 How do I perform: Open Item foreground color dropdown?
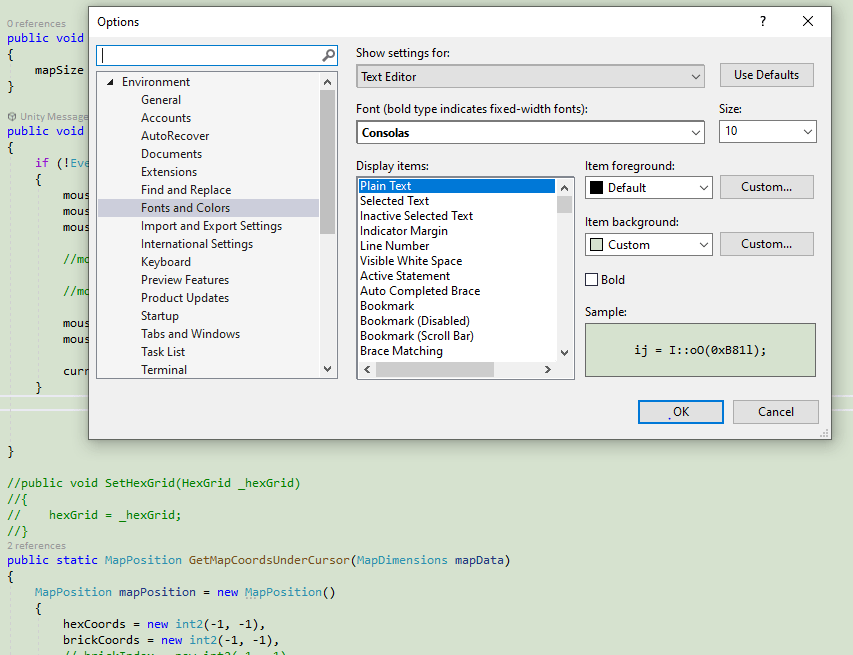pos(648,188)
